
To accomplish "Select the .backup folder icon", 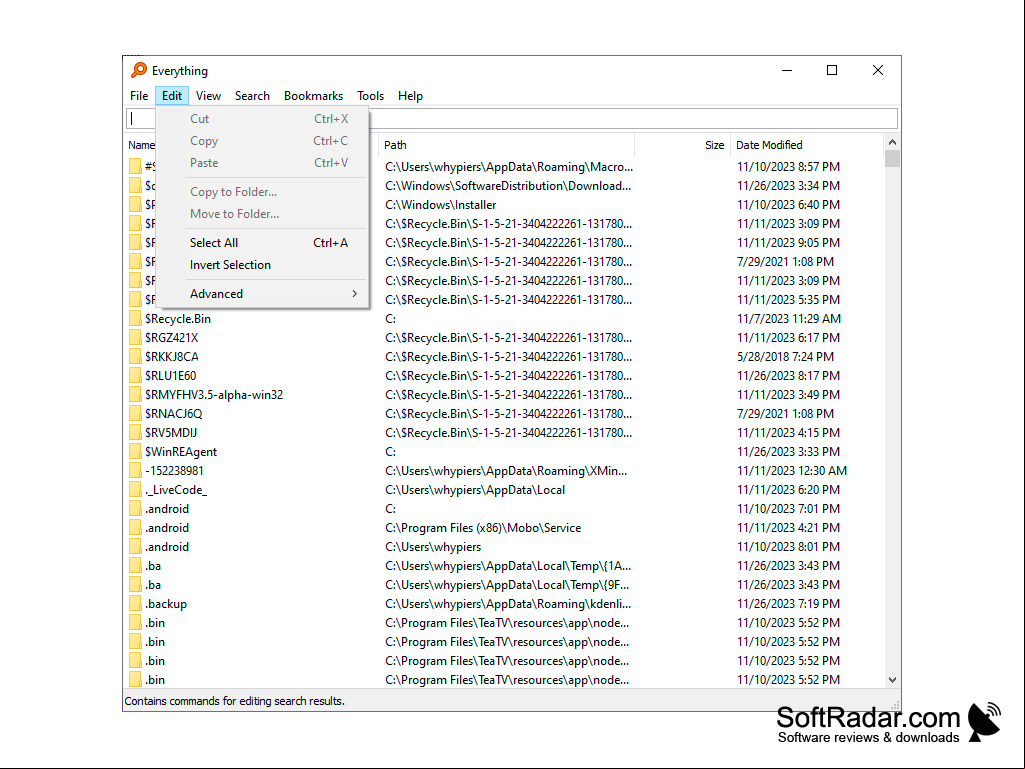I will 135,604.
